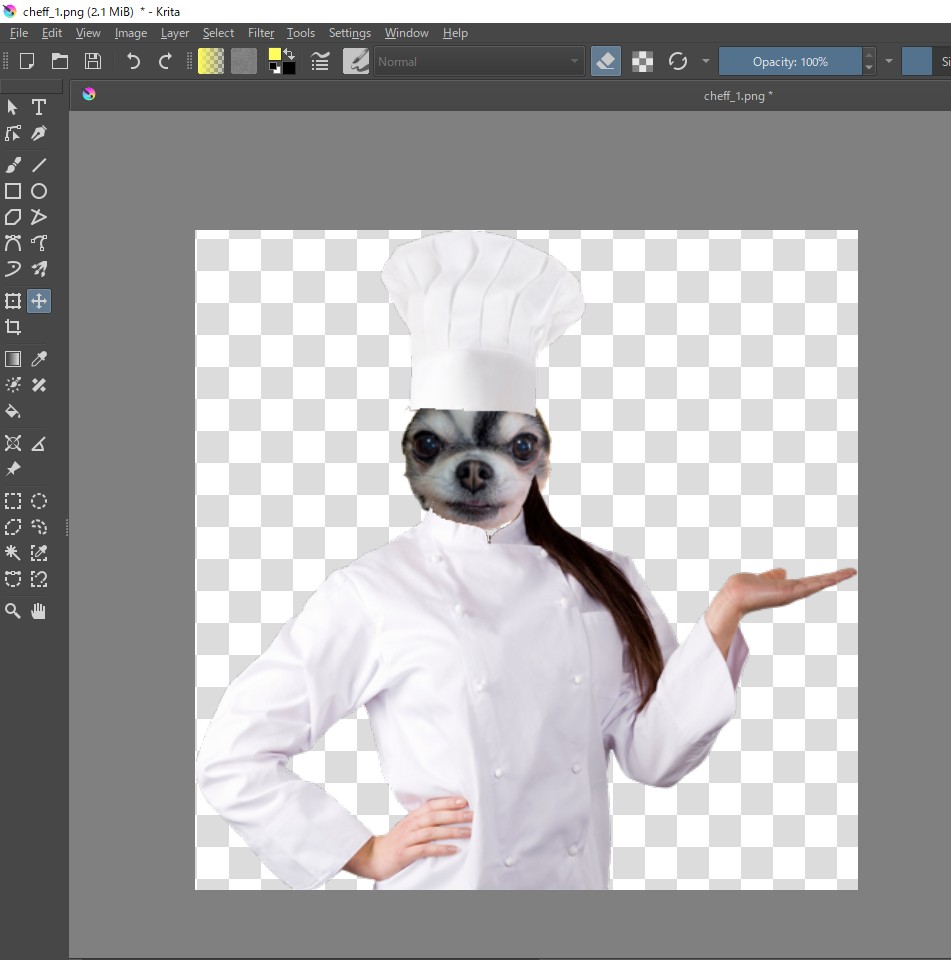Screen dimensions: 951x960
Task: Select the Smart Patch tool
Action: coord(39,384)
